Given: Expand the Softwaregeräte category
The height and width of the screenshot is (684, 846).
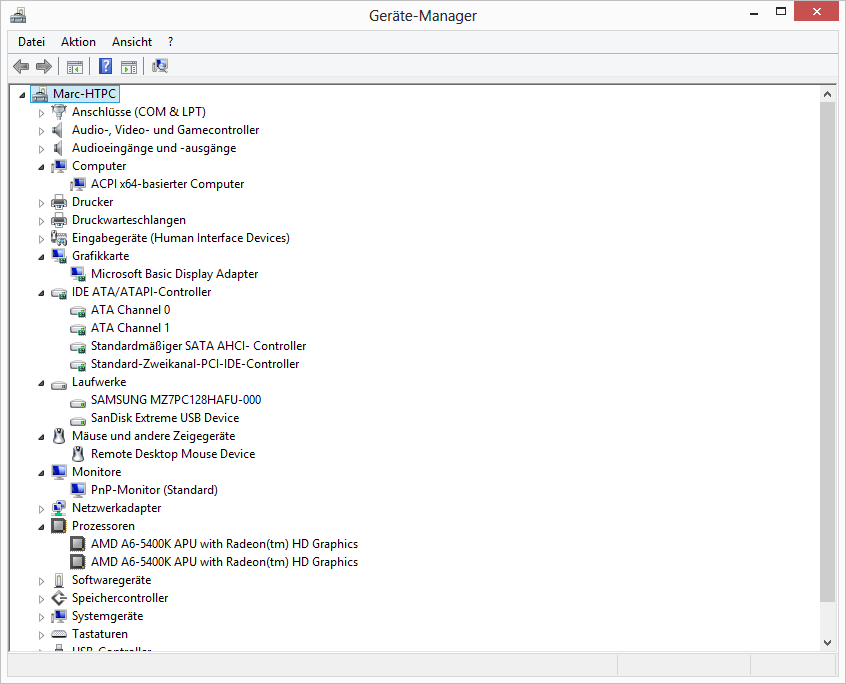Looking at the screenshot, I should pyautogui.click(x=42, y=581).
